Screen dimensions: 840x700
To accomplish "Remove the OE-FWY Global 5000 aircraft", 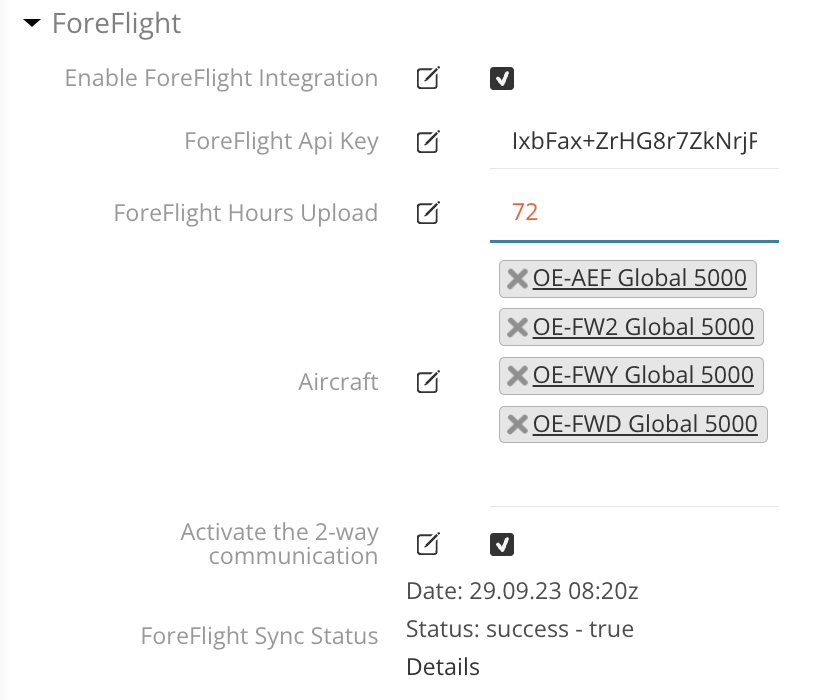I will pyautogui.click(x=517, y=375).
